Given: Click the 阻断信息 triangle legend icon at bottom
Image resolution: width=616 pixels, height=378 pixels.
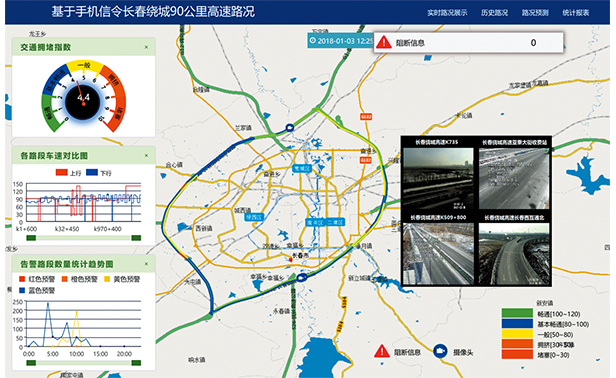Looking at the screenshot, I should tap(381, 351).
